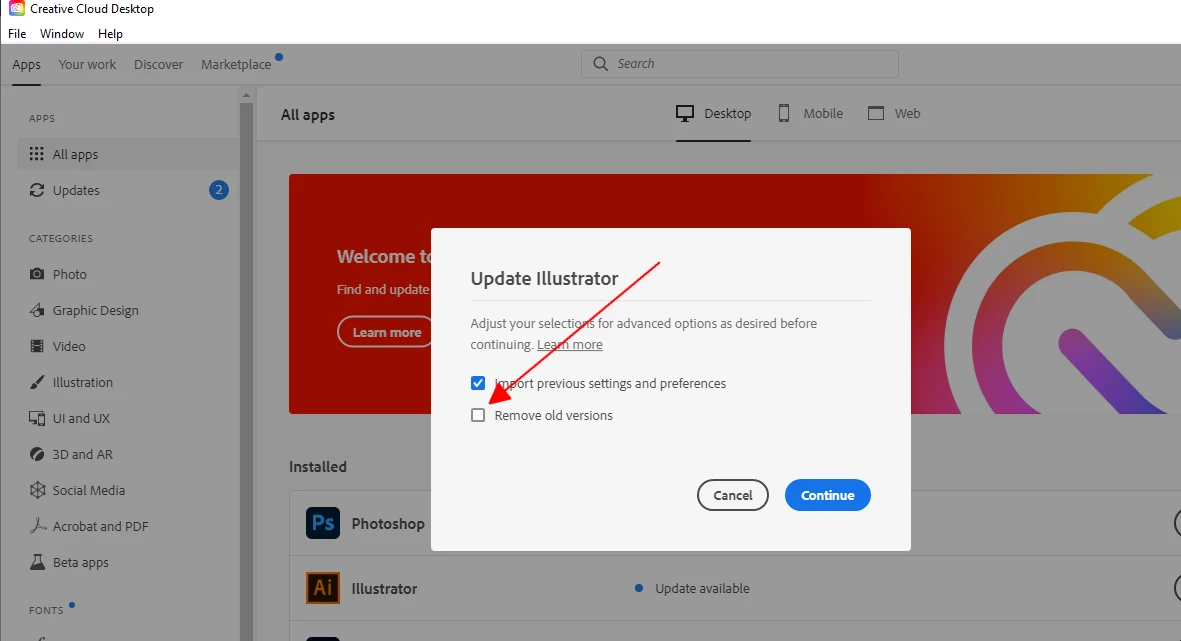The width and height of the screenshot is (1181, 641).
Task: Click the Social Media icon
Action: (x=36, y=490)
